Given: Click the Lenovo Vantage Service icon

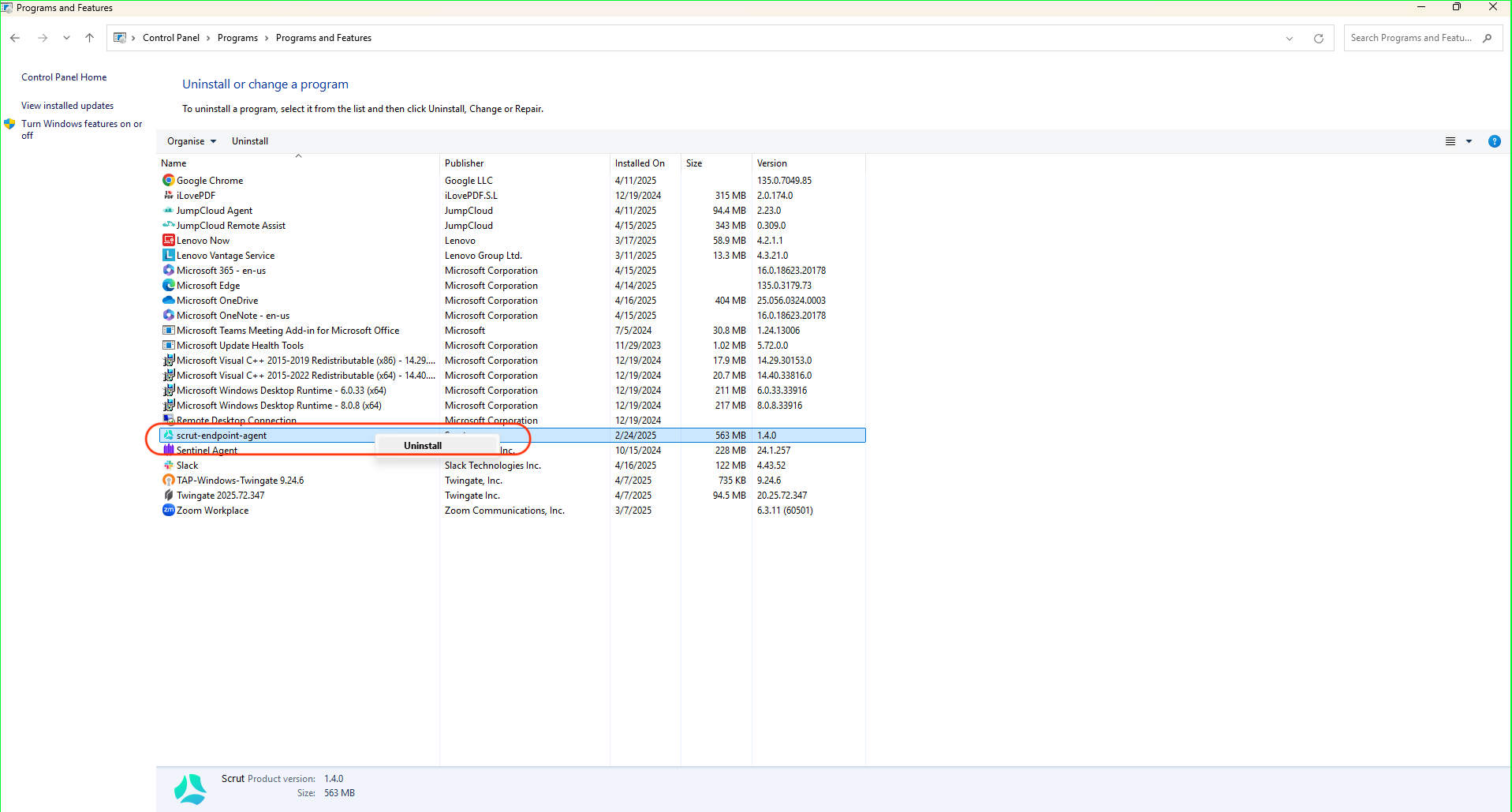Looking at the screenshot, I should point(168,255).
